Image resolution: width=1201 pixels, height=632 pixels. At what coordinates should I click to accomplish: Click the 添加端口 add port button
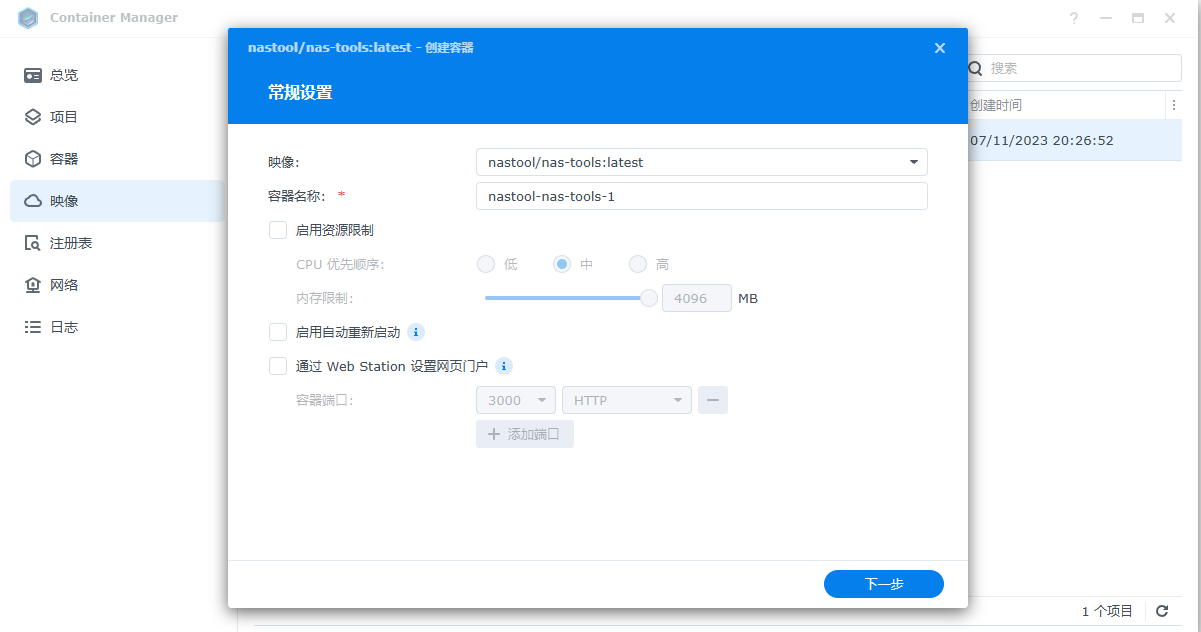[x=525, y=434]
